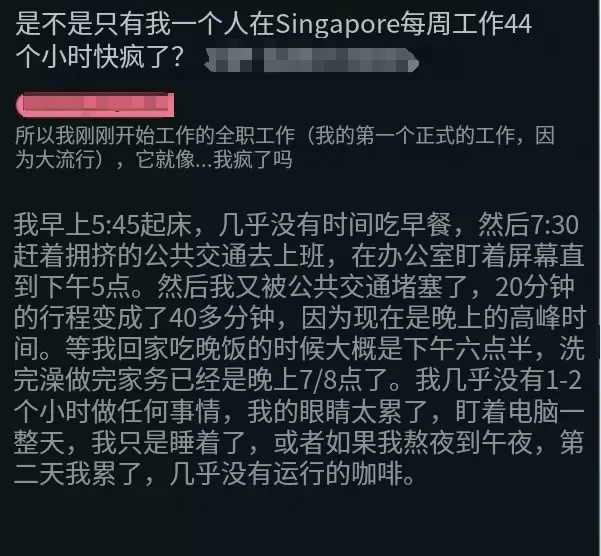The height and width of the screenshot is (556, 601).
Task: Click the text 40多分钟 in the paragraph
Action: pyautogui.click(x=221, y=318)
